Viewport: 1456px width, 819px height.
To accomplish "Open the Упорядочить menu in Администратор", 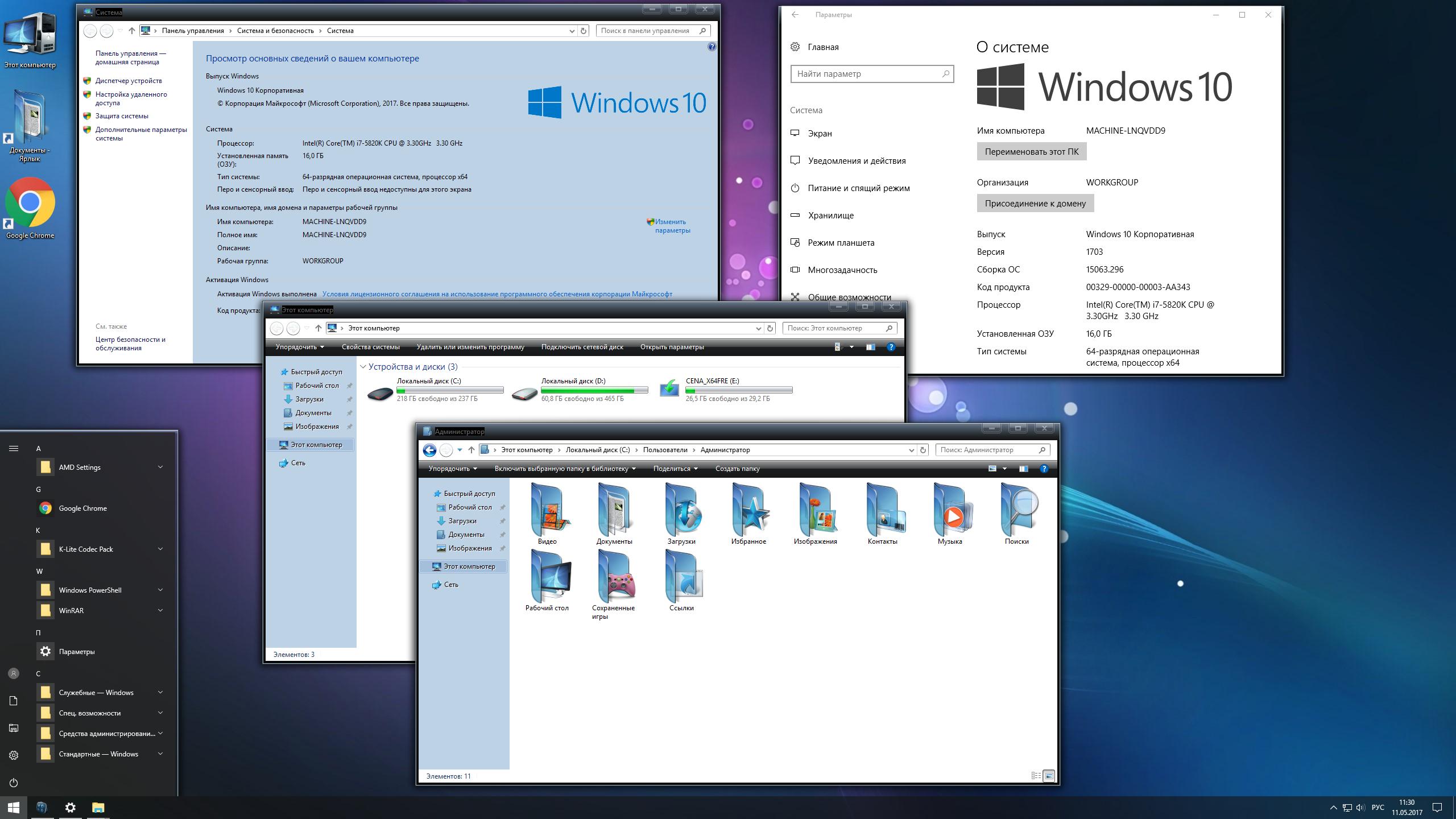I will click(452, 469).
